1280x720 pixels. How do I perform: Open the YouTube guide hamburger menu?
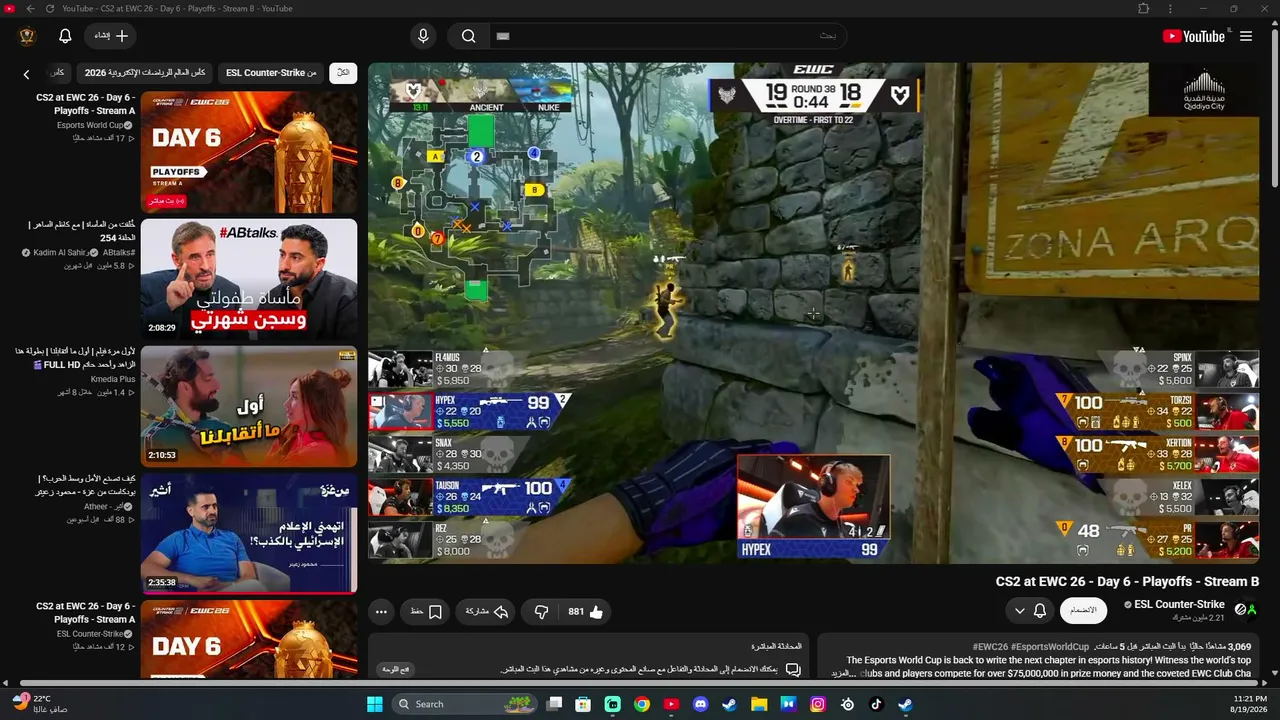(x=1246, y=36)
